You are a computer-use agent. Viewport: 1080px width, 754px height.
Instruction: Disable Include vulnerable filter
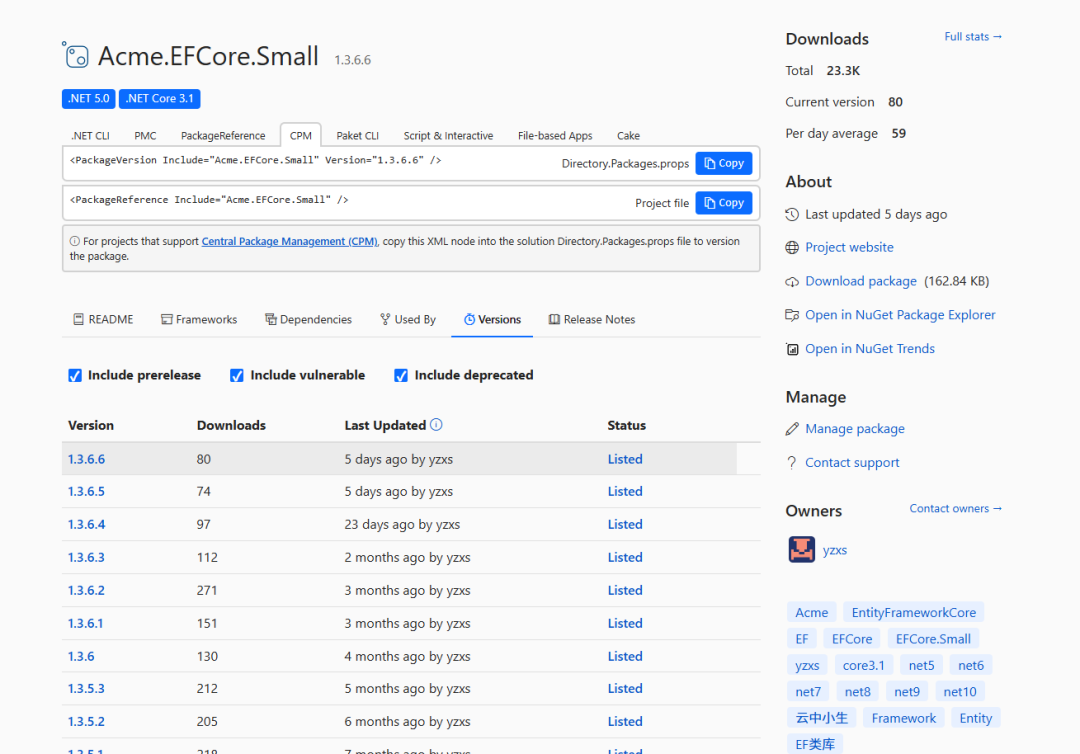pyautogui.click(x=236, y=375)
